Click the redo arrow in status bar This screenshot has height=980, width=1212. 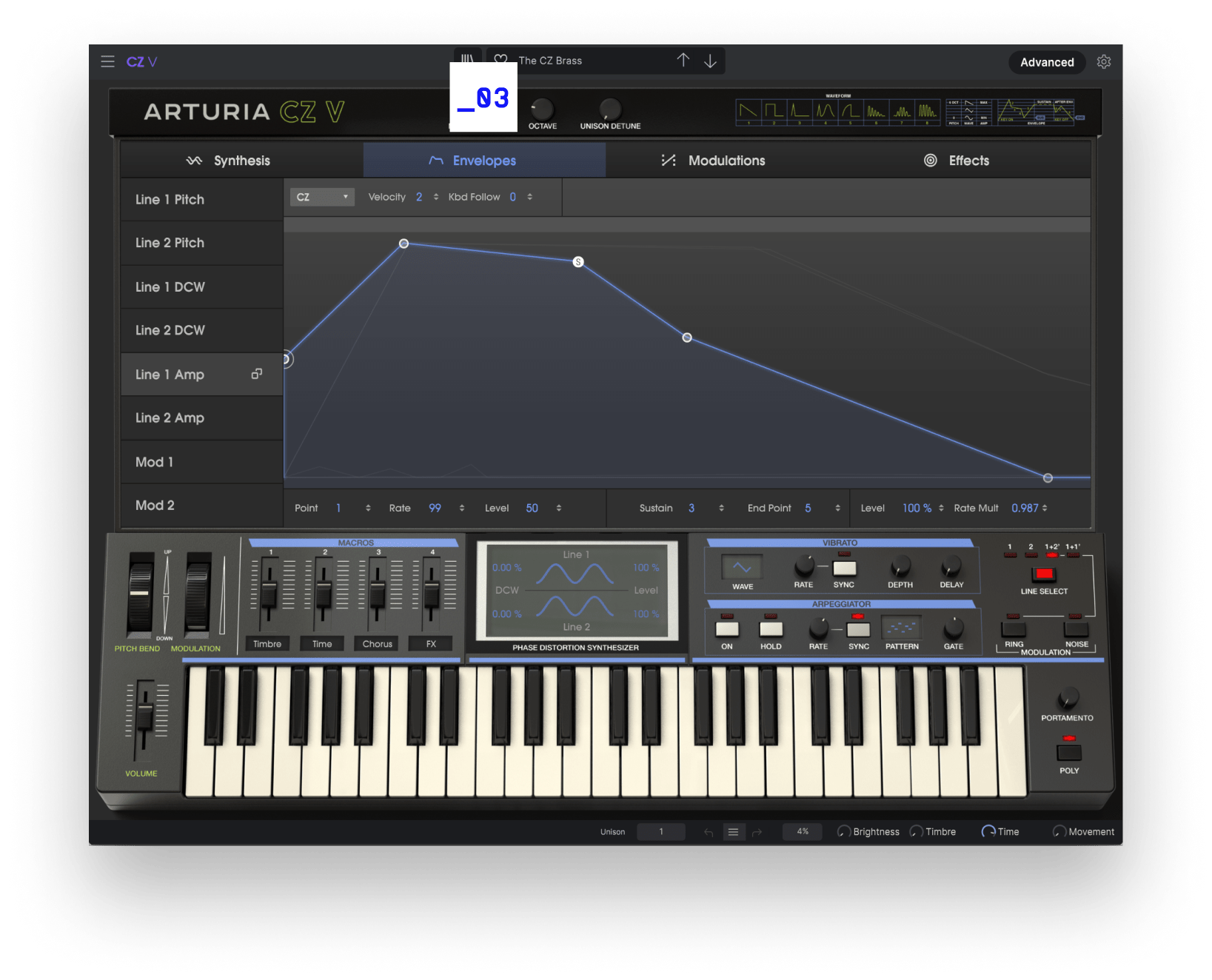point(757,832)
